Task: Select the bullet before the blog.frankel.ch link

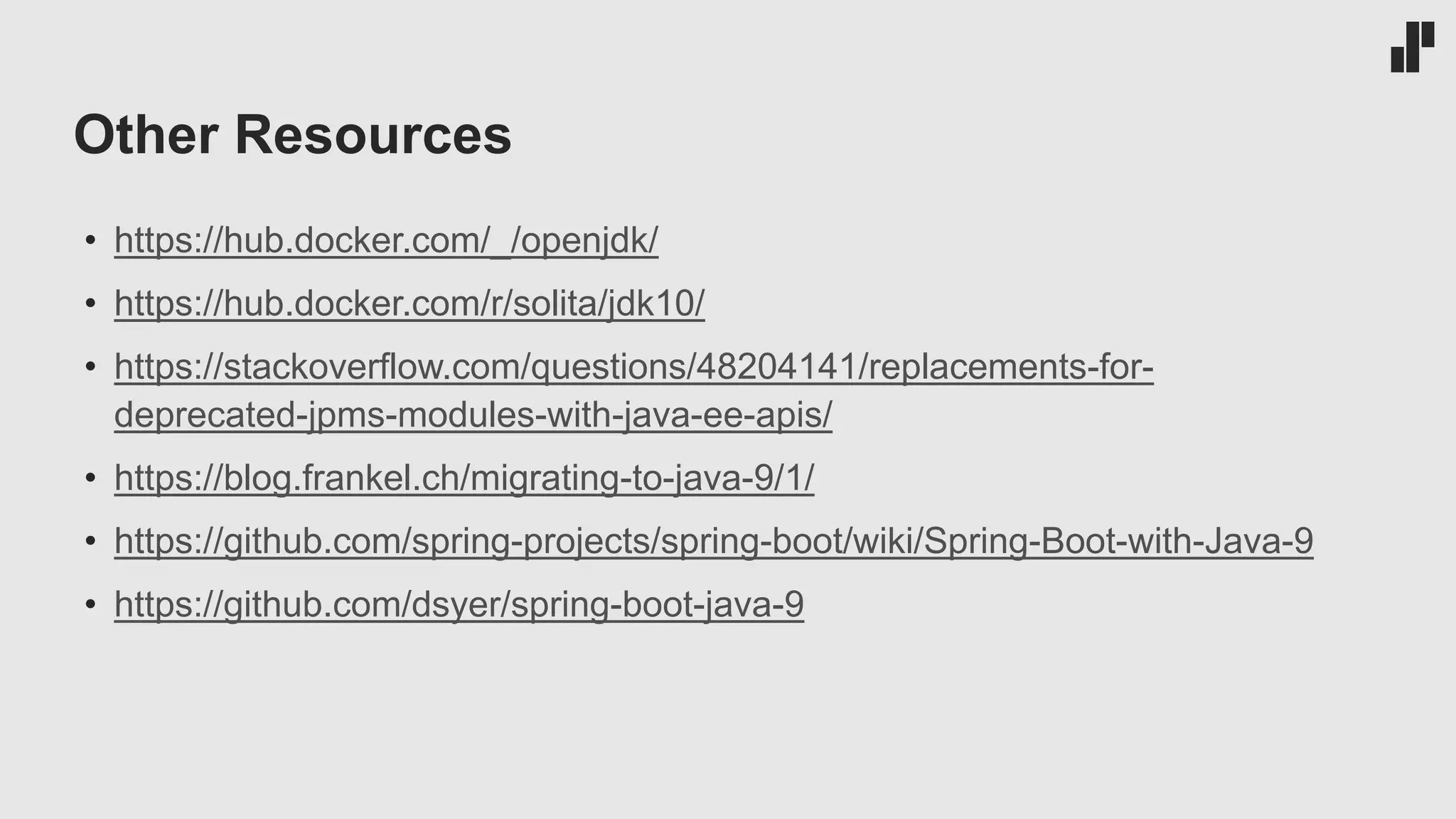Action: (90, 478)
